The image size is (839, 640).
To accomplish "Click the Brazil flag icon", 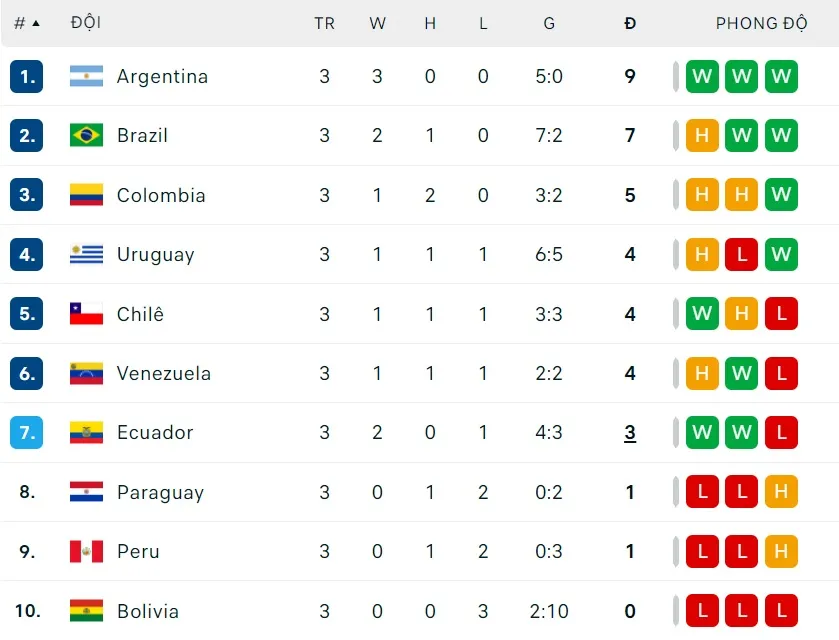I will (x=86, y=135).
